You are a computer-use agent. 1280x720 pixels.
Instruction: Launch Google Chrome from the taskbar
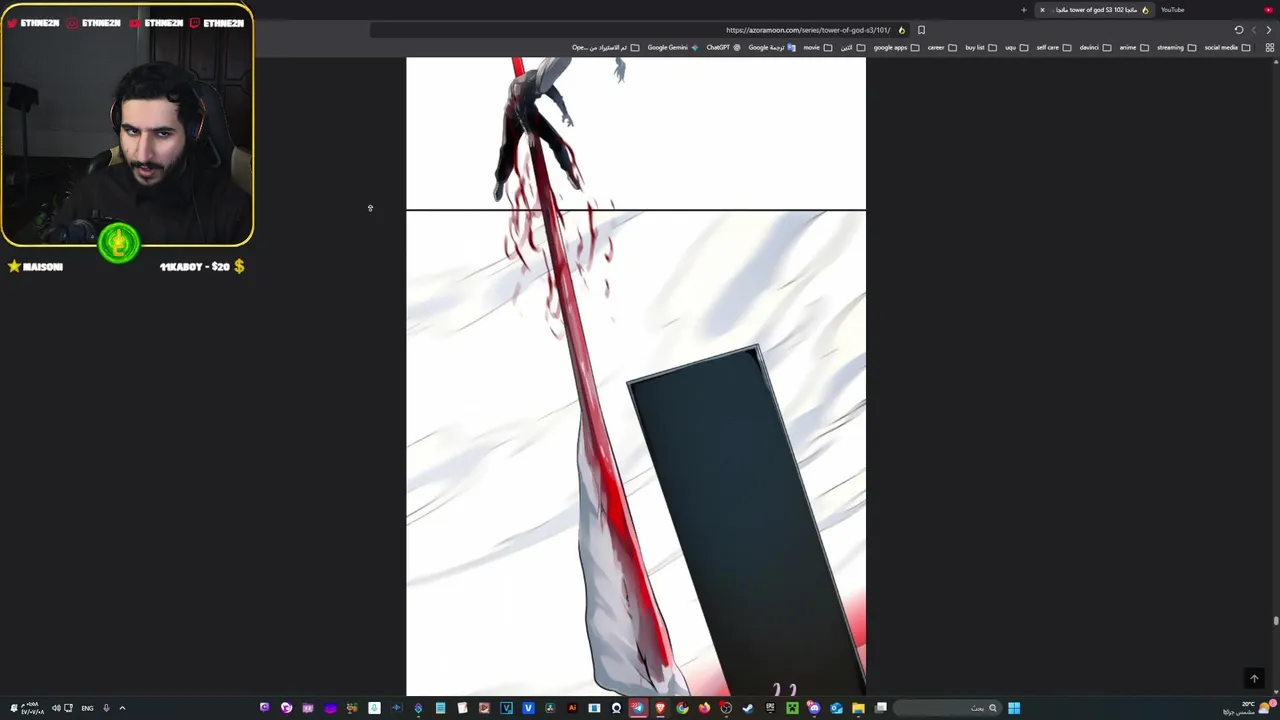point(683,708)
